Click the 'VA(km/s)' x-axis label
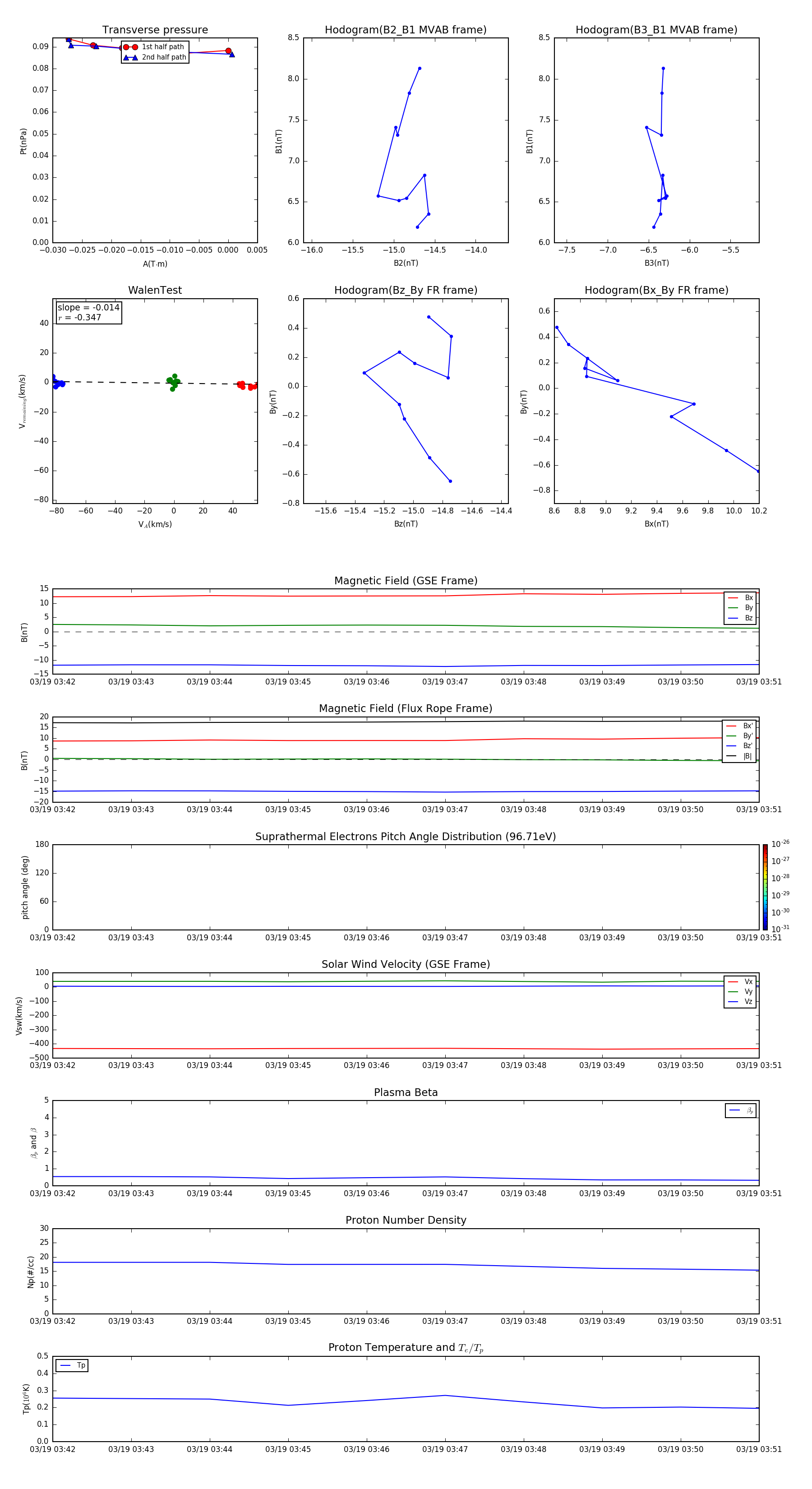The width and height of the screenshot is (812, 1489). pyautogui.click(x=155, y=524)
